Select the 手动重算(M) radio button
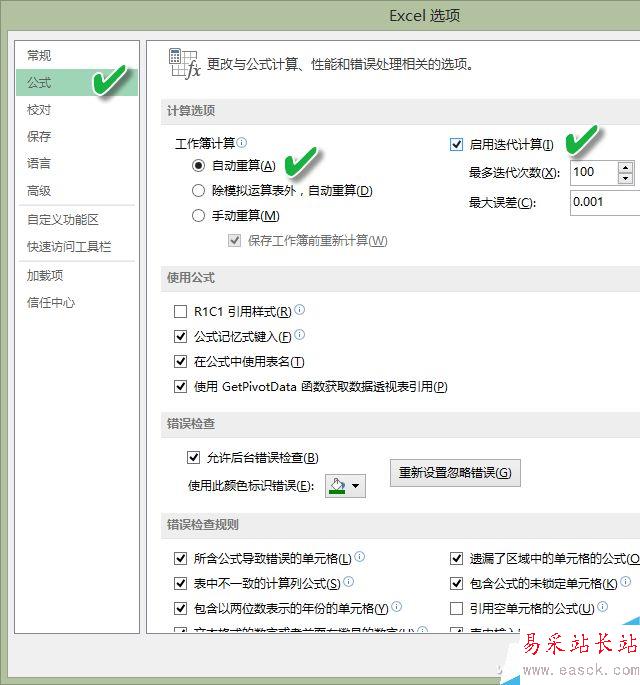The image size is (640, 685). click(198, 215)
